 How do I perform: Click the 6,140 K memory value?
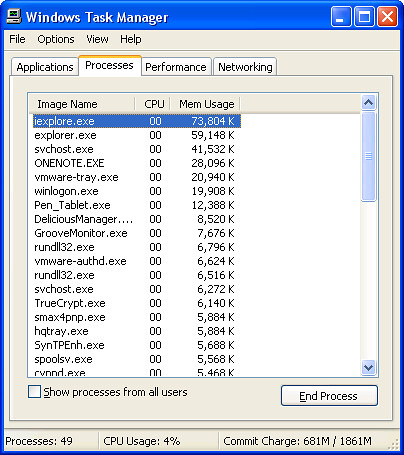(216, 303)
